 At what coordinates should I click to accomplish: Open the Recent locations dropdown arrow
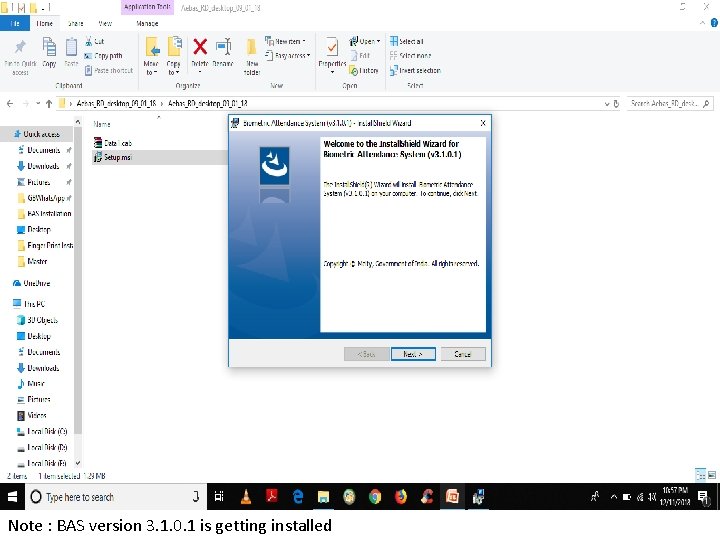coord(38,104)
